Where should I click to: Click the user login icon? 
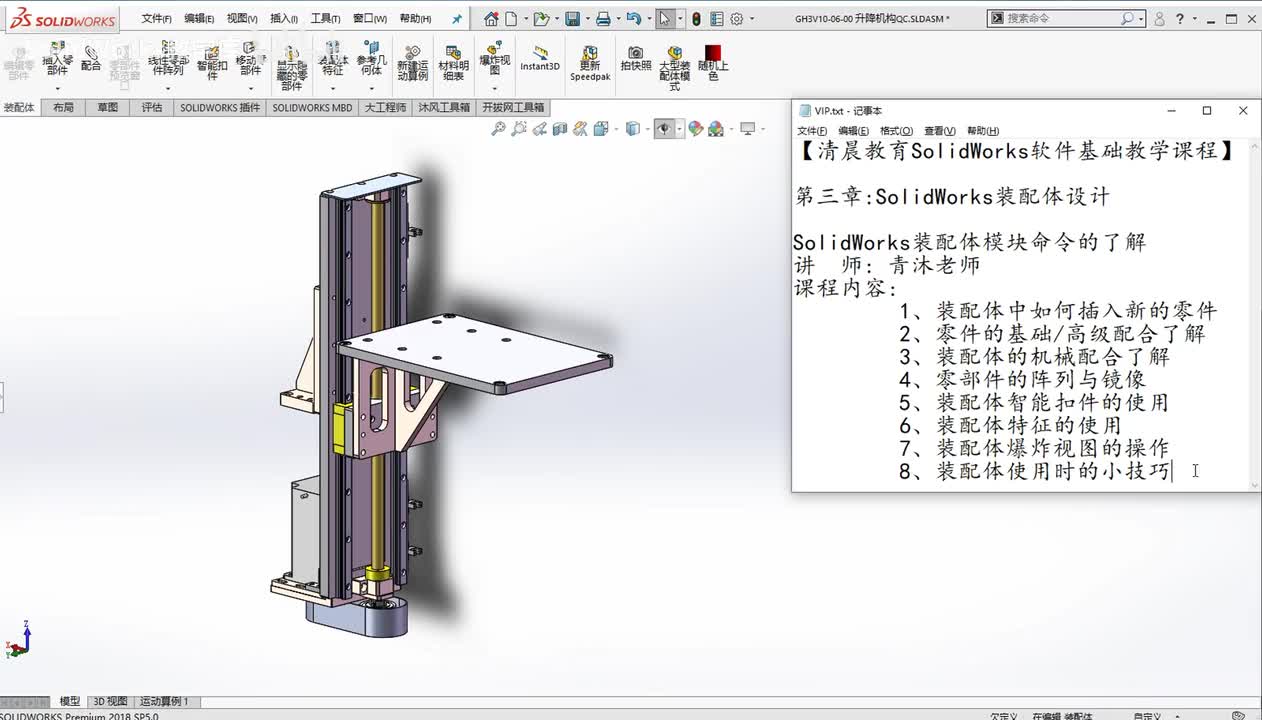(1159, 18)
